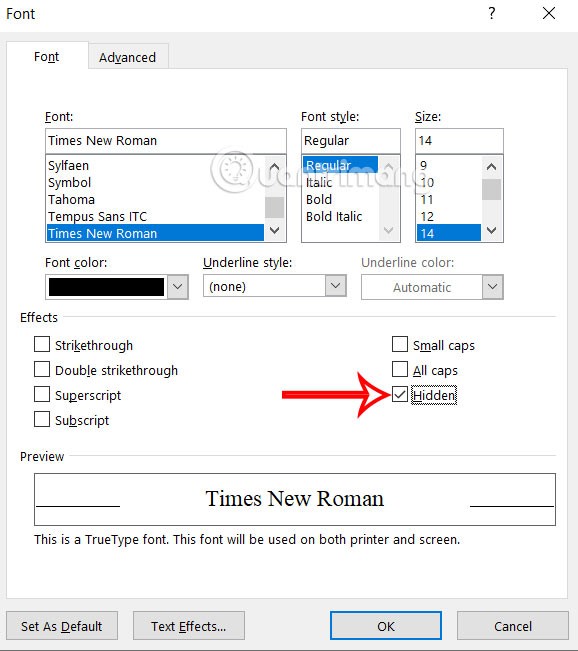Uncheck the Hidden checkbox
The image size is (578, 651).
coord(400,394)
